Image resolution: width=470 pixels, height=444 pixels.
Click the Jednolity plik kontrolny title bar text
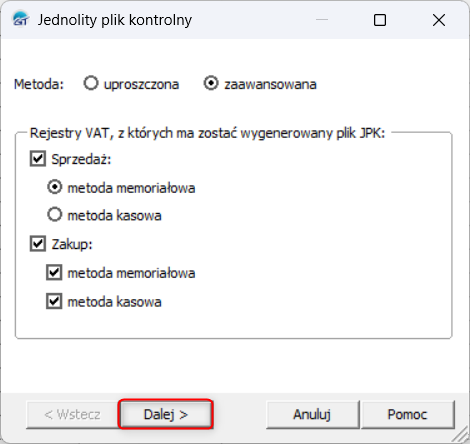pos(115,20)
